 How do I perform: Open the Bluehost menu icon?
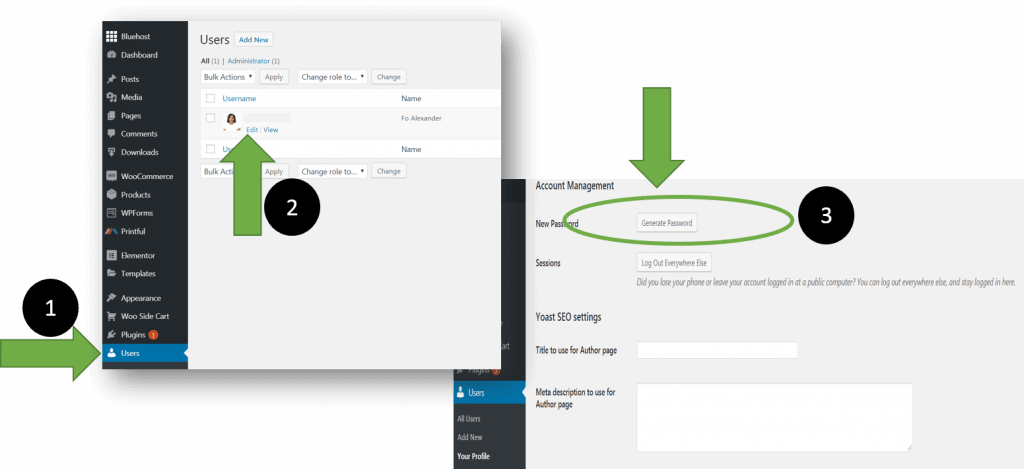point(111,37)
